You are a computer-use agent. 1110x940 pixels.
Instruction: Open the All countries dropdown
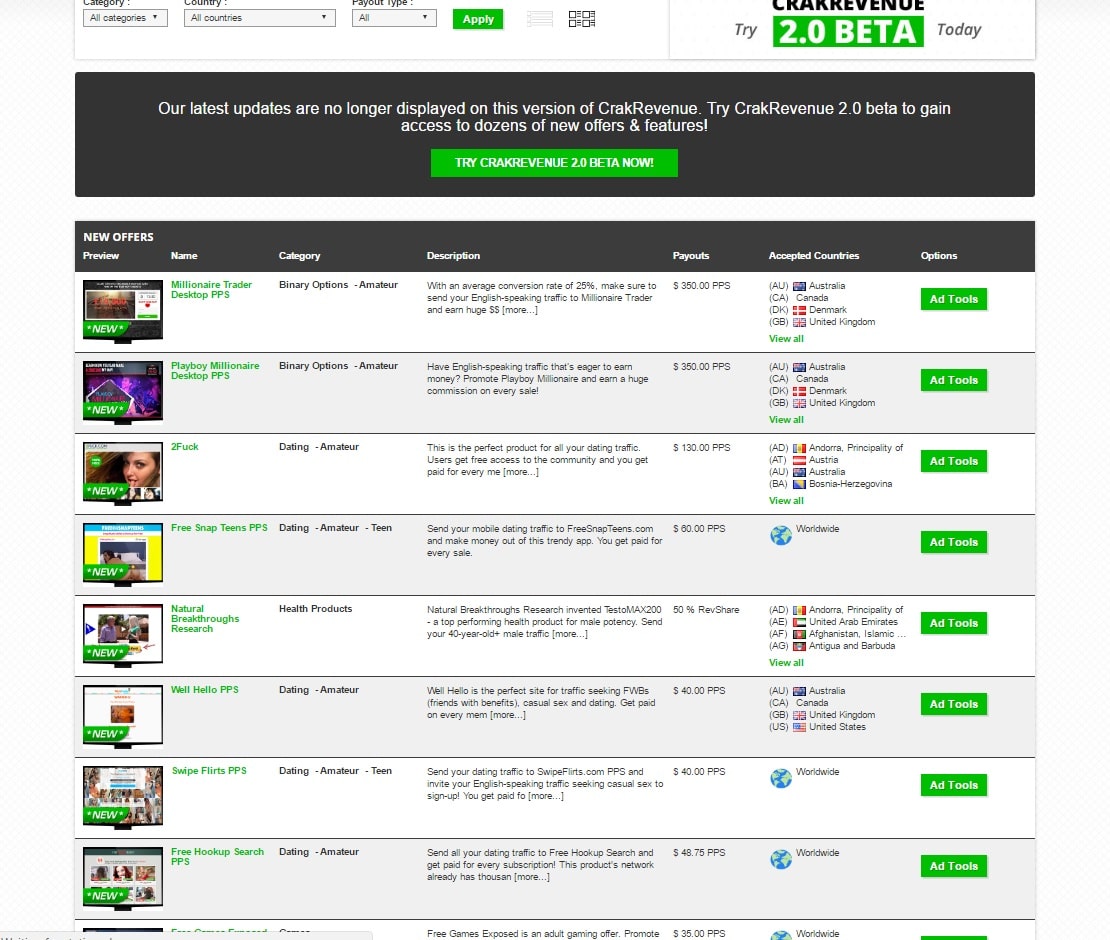[259, 18]
